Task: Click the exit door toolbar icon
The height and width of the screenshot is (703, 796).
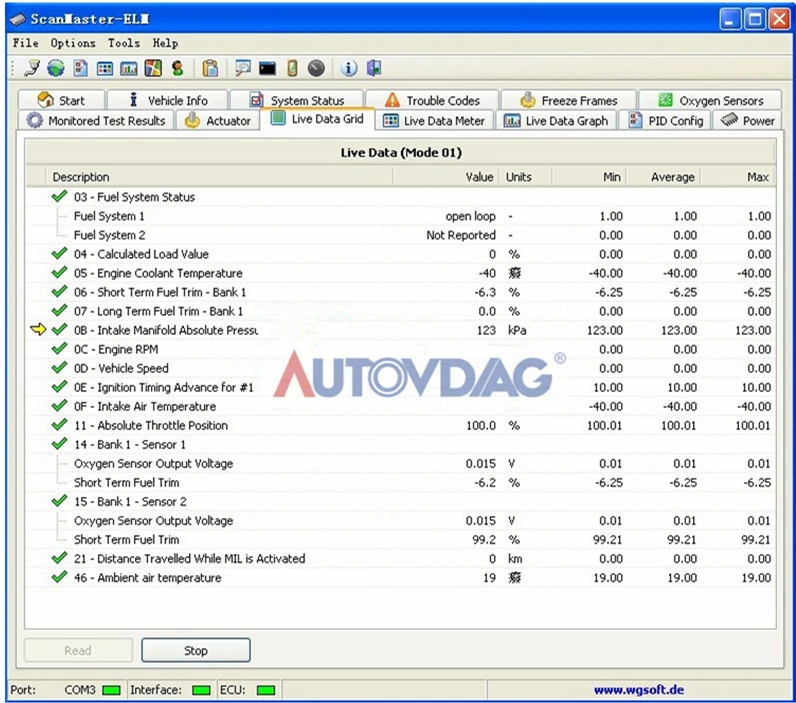Action: 374,68
